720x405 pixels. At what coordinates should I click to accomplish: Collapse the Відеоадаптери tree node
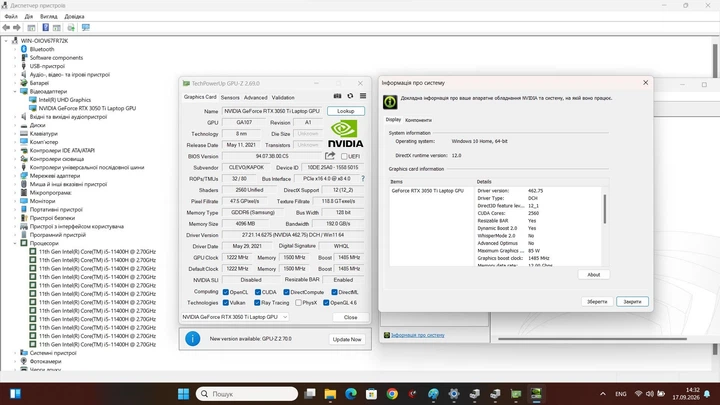tap(15, 91)
